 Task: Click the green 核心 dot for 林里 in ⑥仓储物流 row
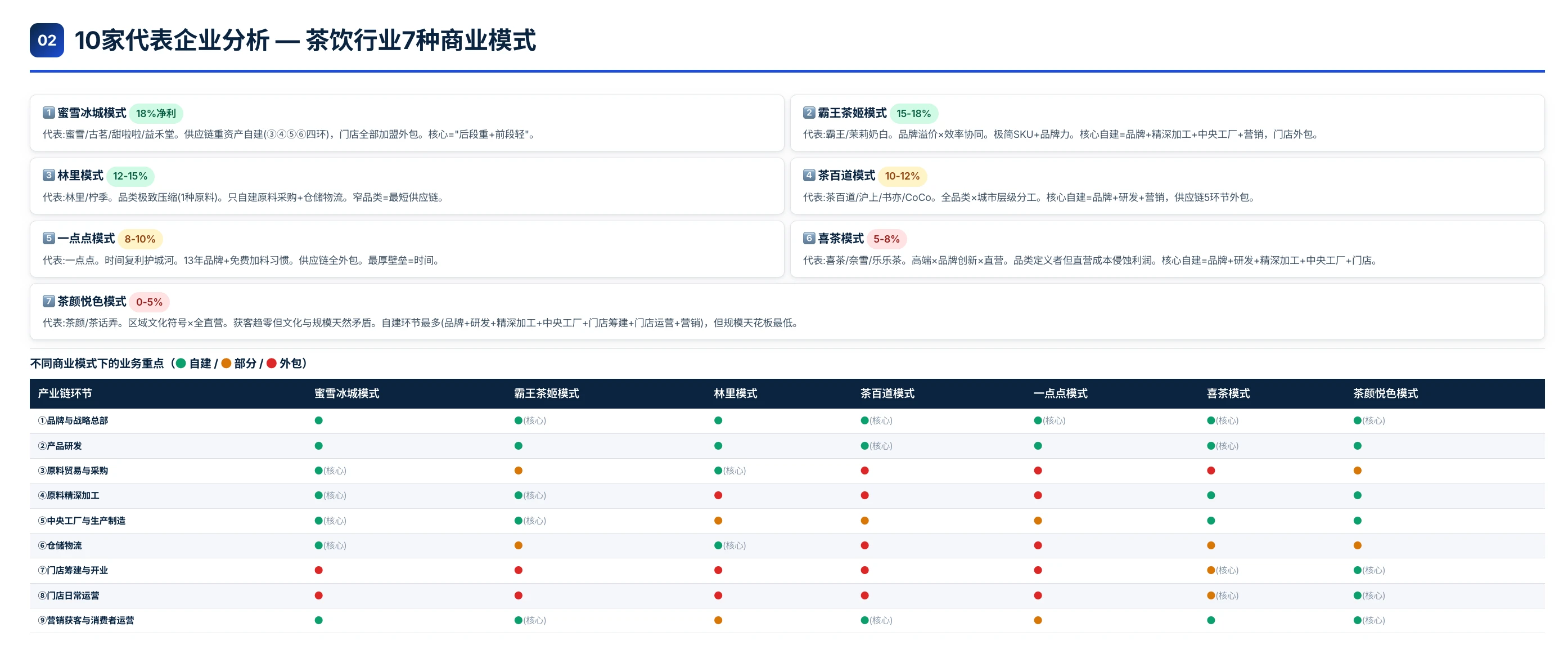click(718, 545)
